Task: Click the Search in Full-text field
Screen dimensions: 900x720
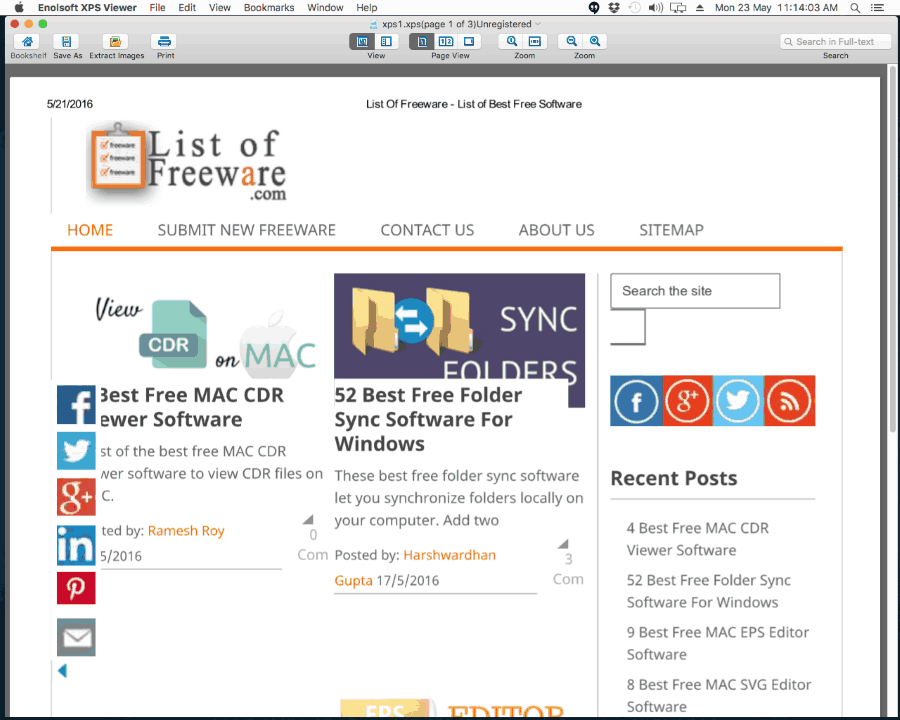Action: click(x=835, y=41)
